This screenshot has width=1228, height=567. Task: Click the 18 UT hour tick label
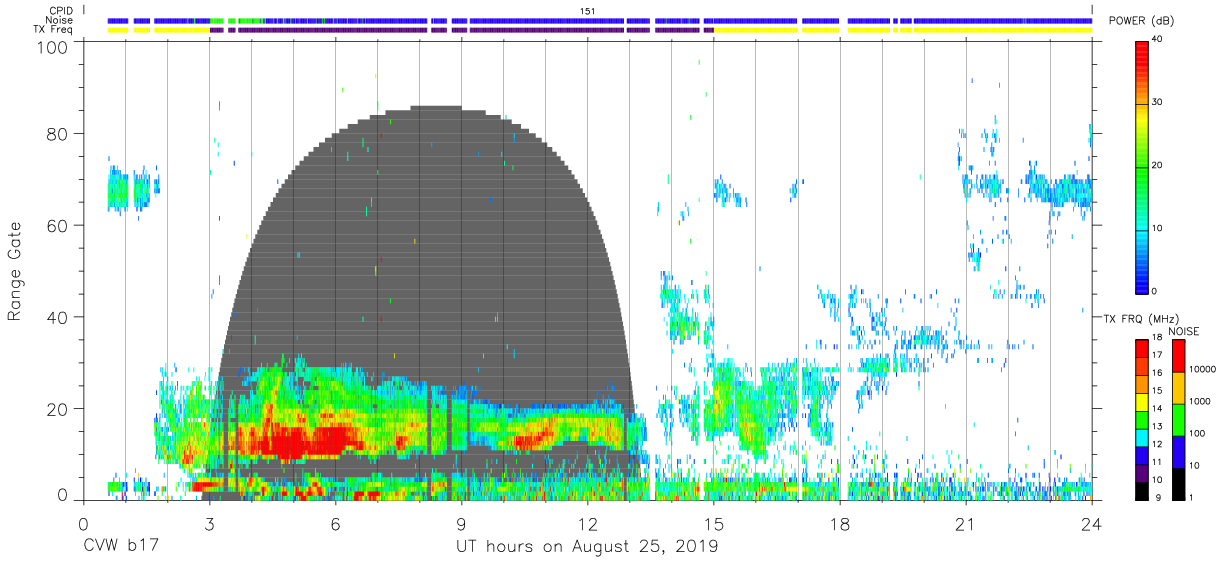[840, 524]
